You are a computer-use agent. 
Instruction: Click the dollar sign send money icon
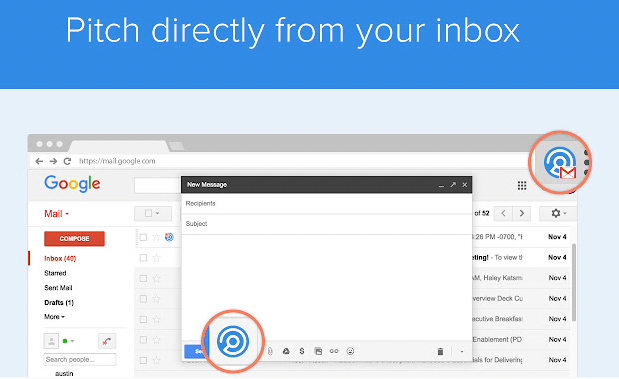pos(302,351)
